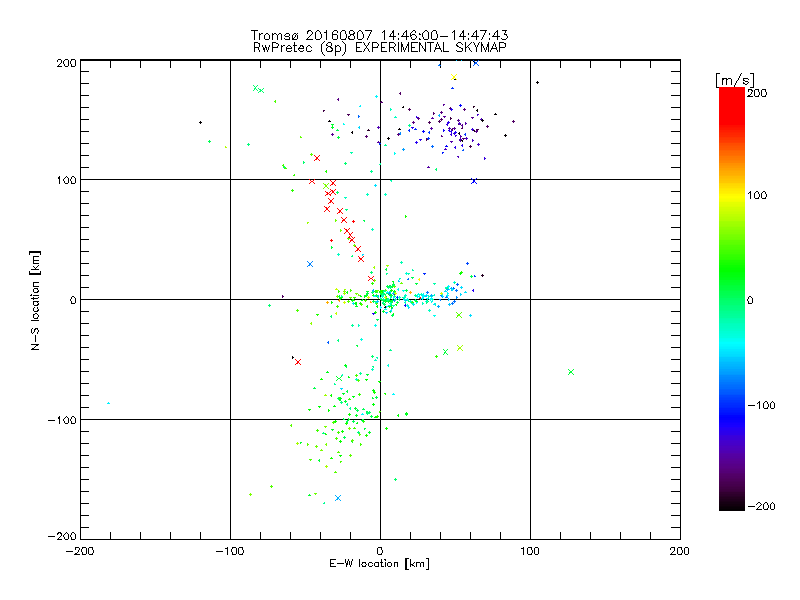Click the "[m/s]" colorbar unit label

[734, 80]
